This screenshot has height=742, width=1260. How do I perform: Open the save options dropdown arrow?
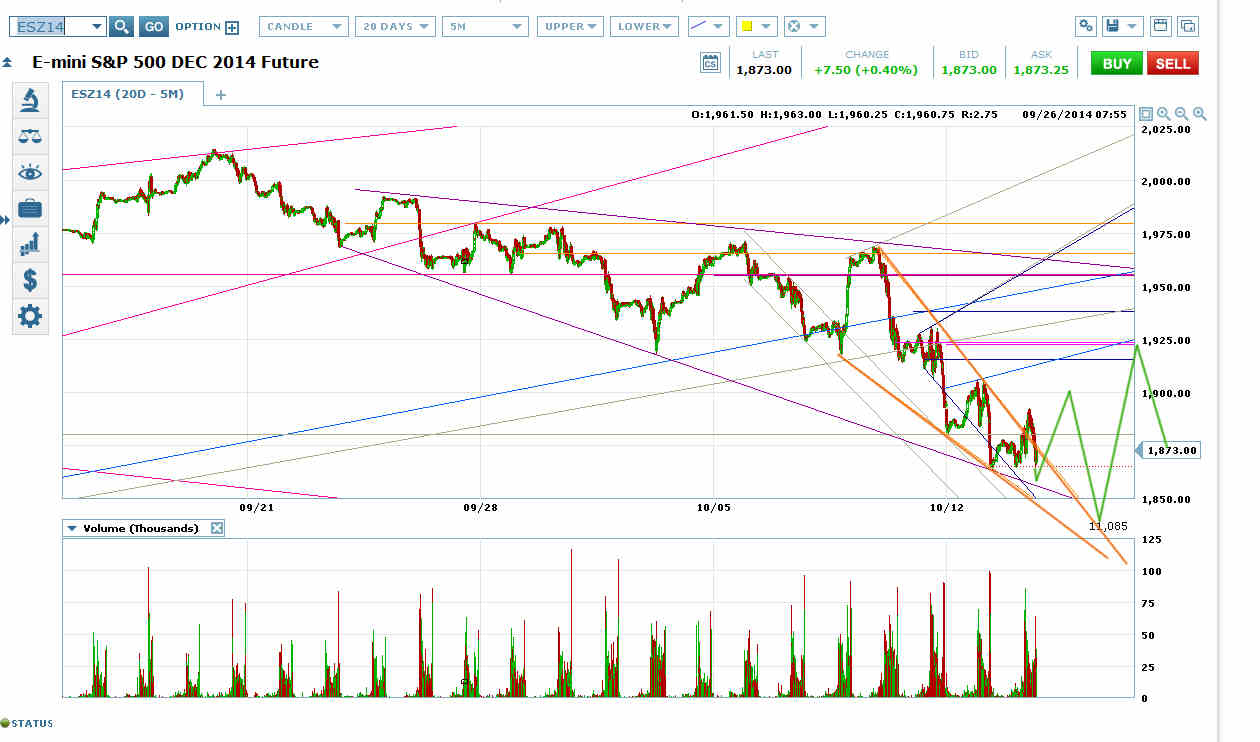[x=1133, y=27]
